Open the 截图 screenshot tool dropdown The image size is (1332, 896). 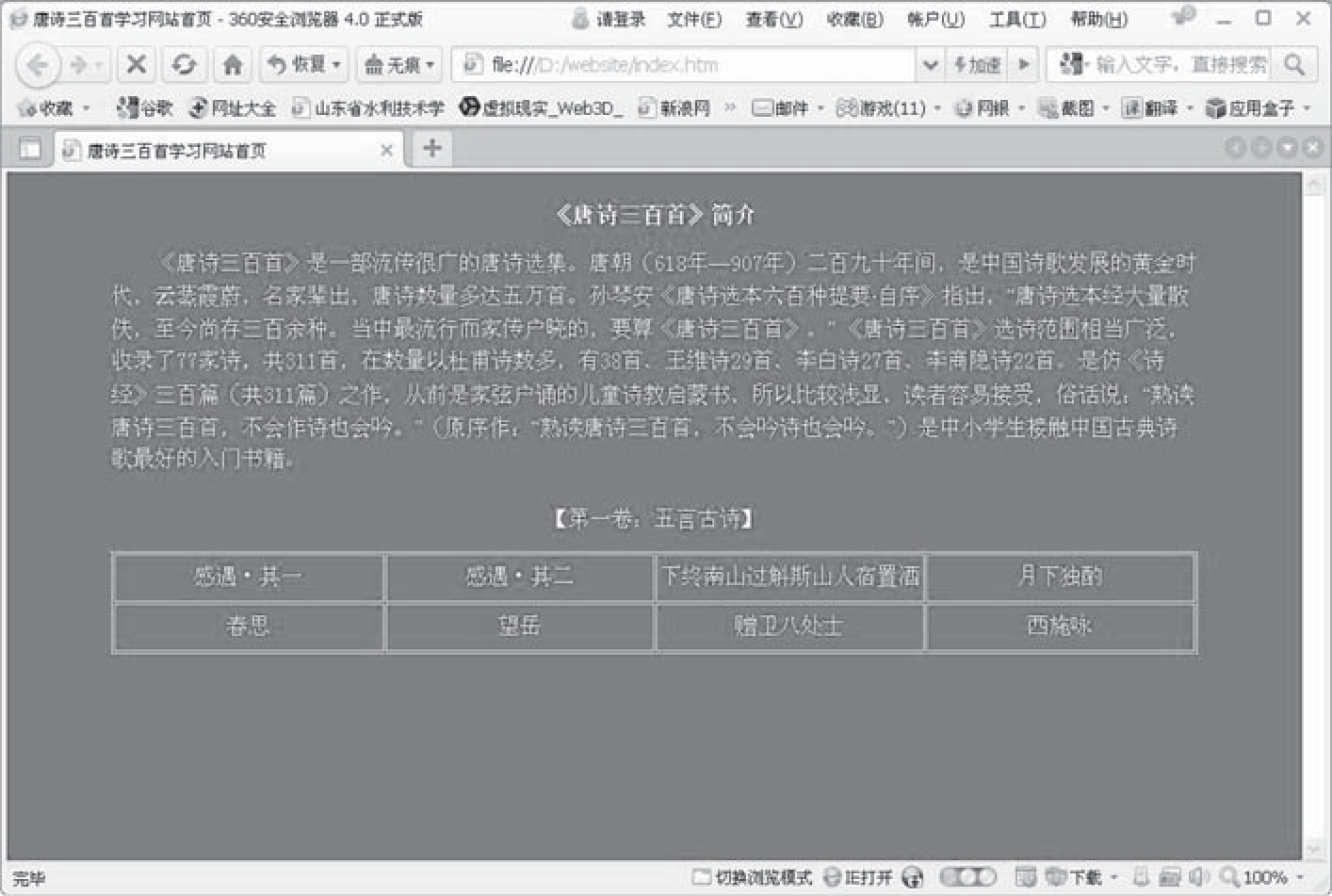(1074, 108)
